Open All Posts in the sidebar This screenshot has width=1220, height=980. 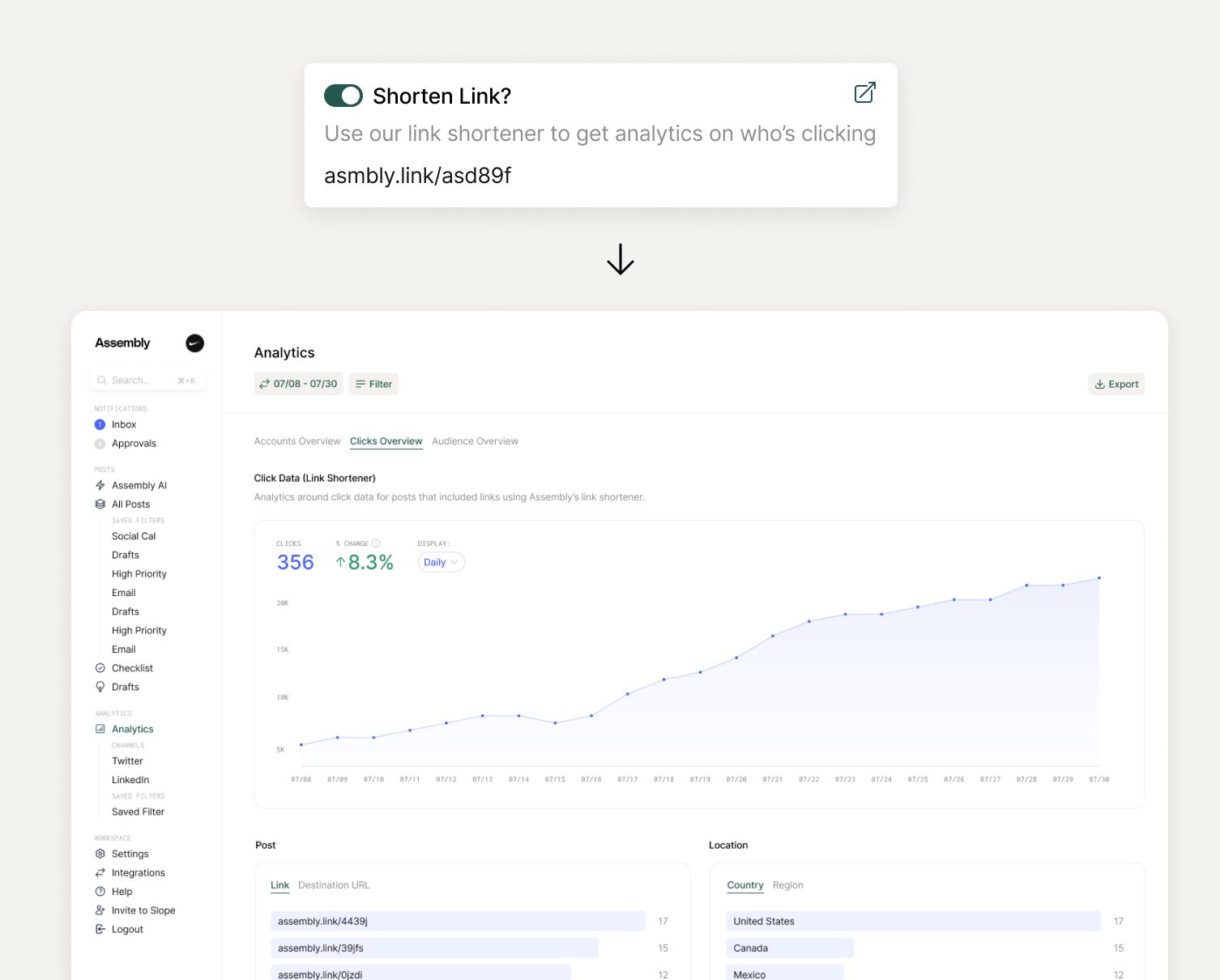[x=130, y=504]
